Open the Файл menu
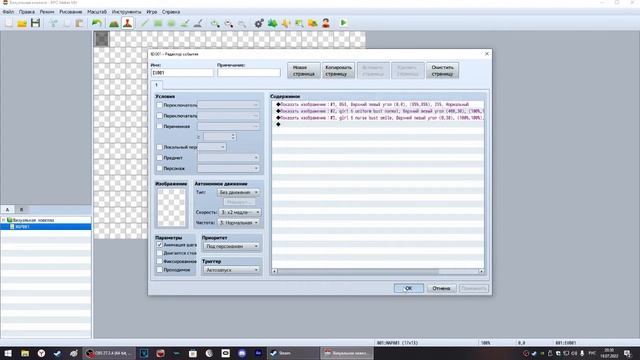Viewport: 640px width, 360px height. (8, 12)
